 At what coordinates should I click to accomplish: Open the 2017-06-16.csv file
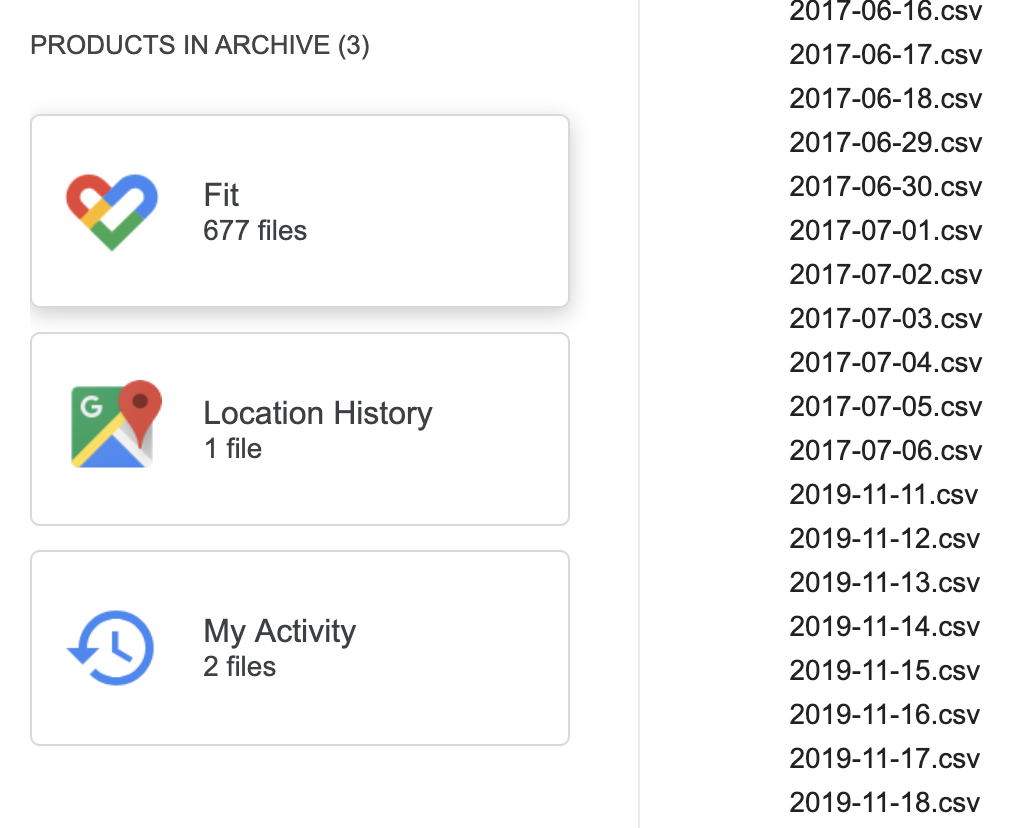click(885, 12)
